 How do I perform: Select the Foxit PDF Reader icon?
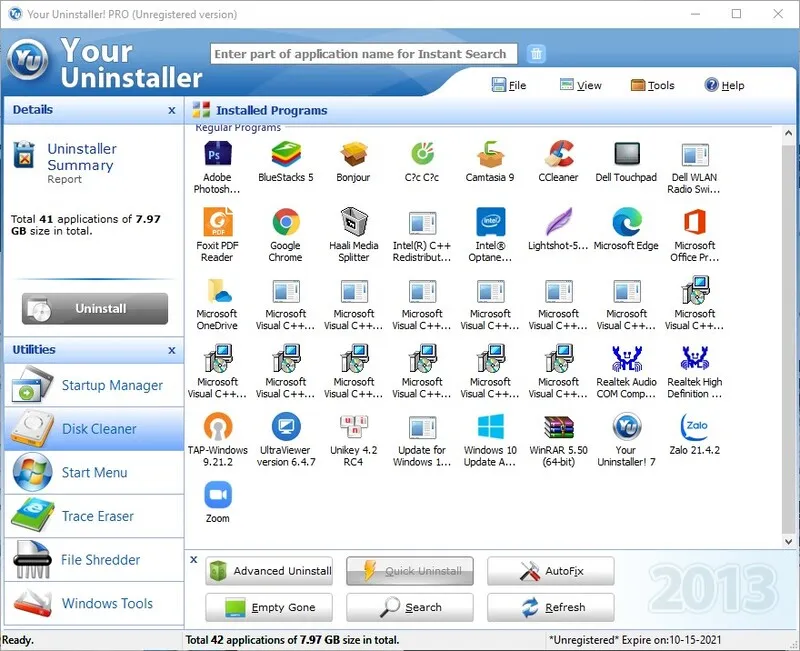click(x=218, y=222)
